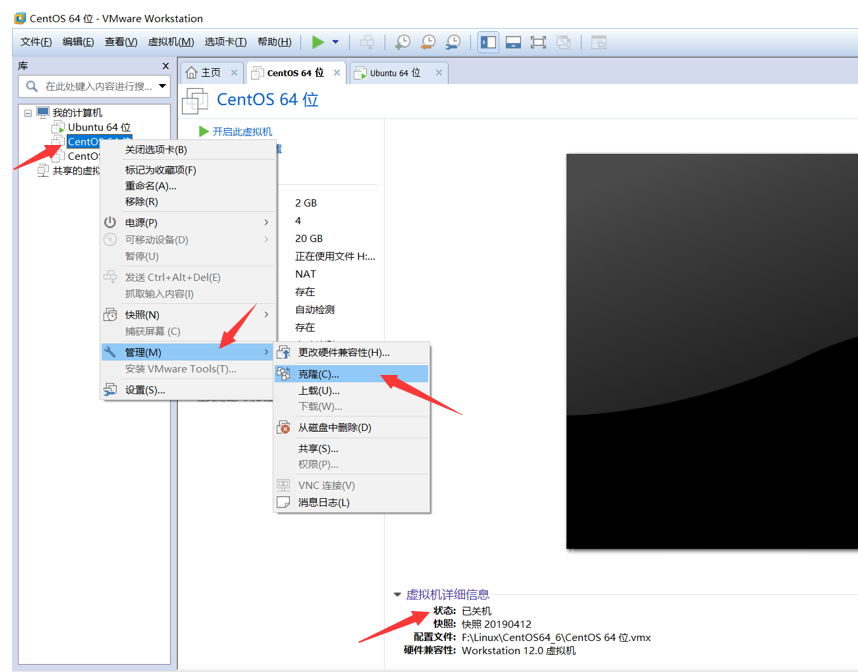
Task: Select Ubuntu 64 位 in the library tree
Action: tap(99, 127)
